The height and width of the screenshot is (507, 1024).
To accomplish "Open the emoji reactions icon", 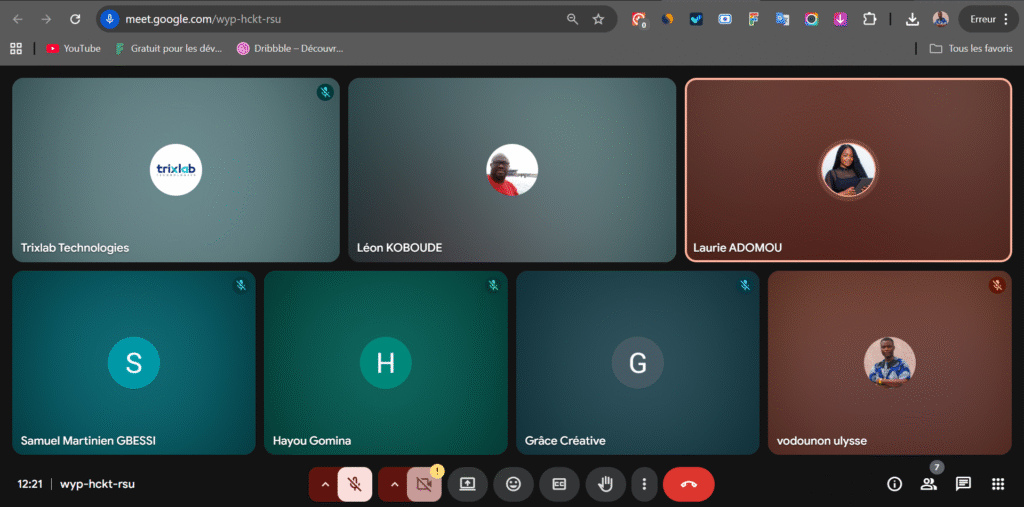I will coord(513,484).
